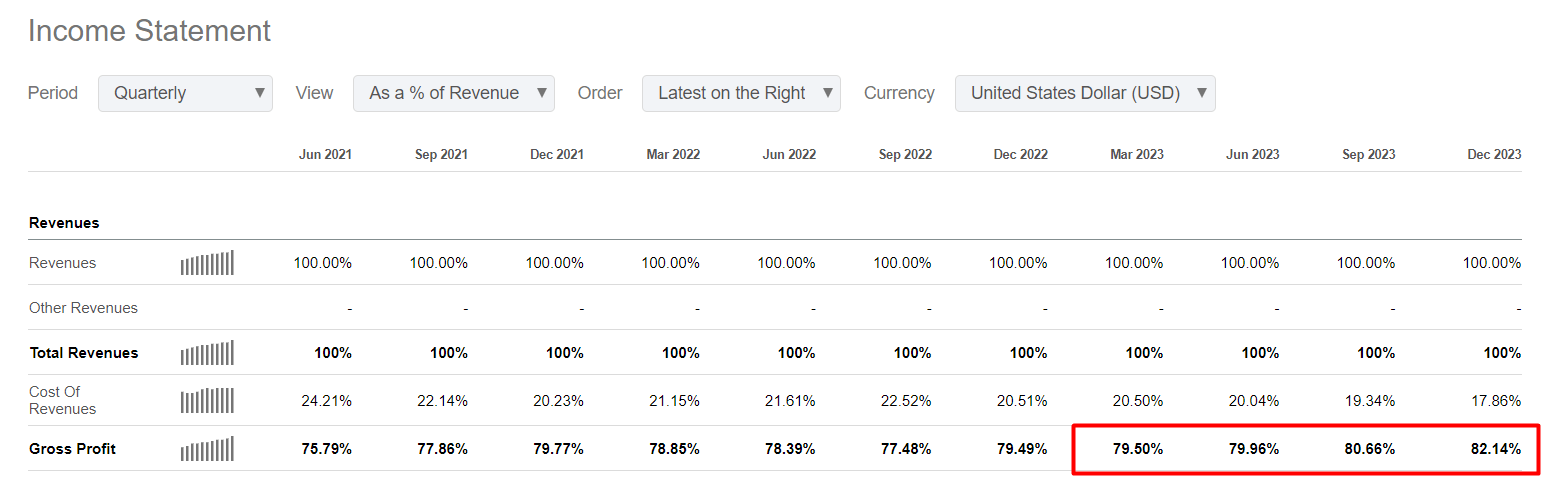Click the Total Revenues sparkline chart icon
Image resolution: width=1550 pixels, height=490 pixels.
(x=207, y=353)
